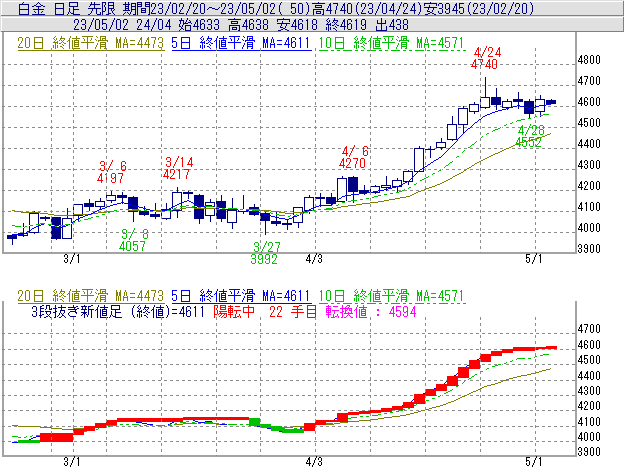Click the 20日 終値平滑 MA=4473 legend in upper chart
The height and width of the screenshot is (475, 624).
coord(90,43)
